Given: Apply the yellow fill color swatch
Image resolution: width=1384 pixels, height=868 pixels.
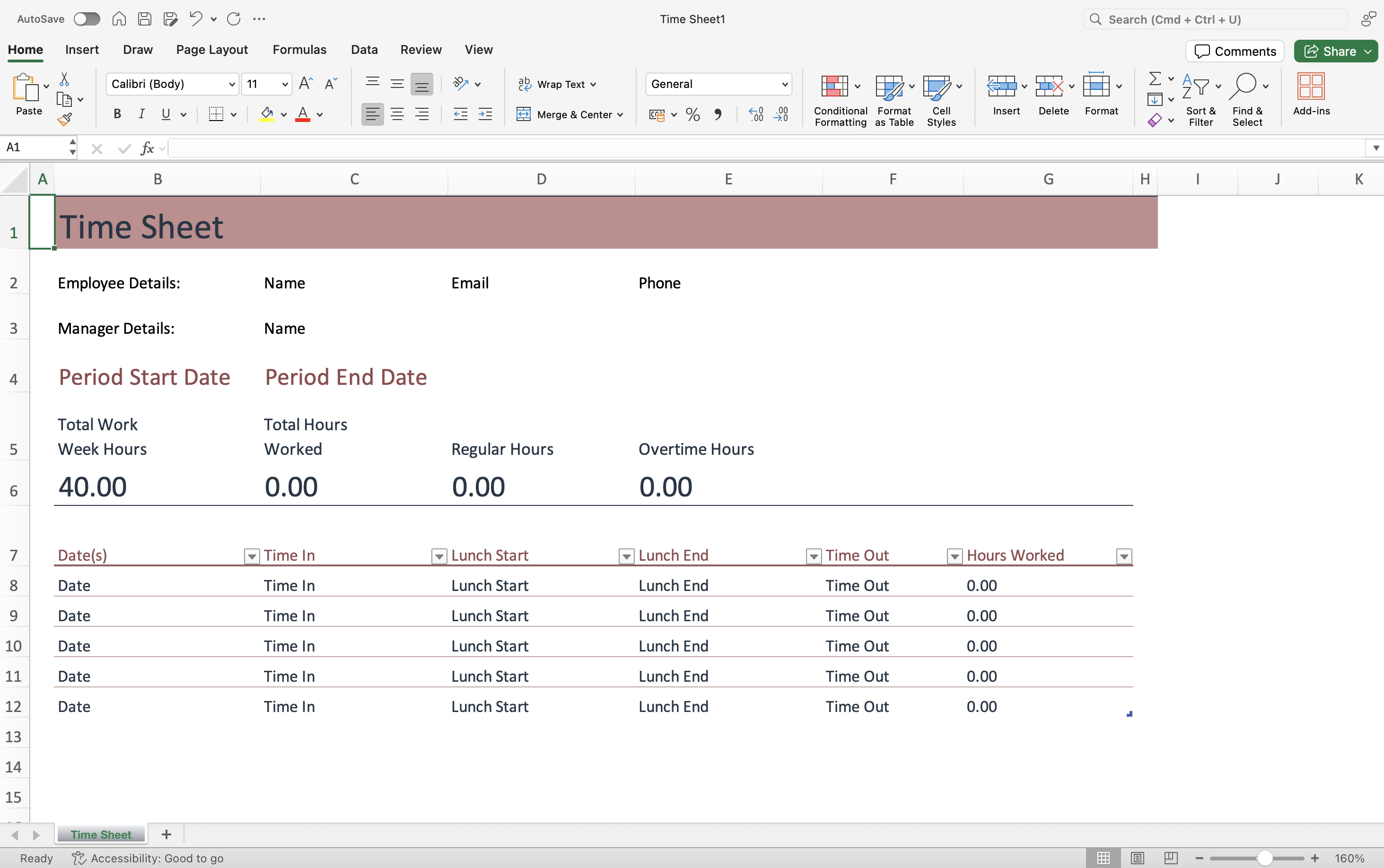Looking at the screenshot, I should click(266, 114).
